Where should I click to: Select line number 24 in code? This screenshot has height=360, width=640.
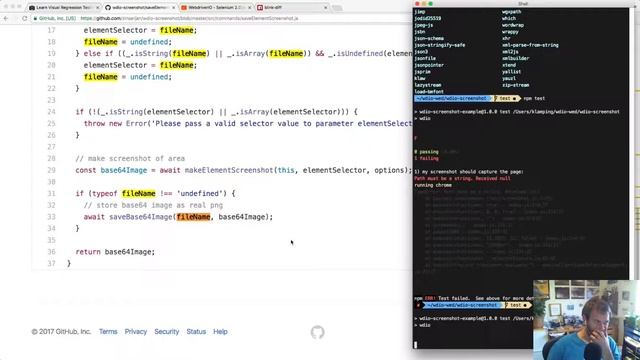click(x=51, y=112)
